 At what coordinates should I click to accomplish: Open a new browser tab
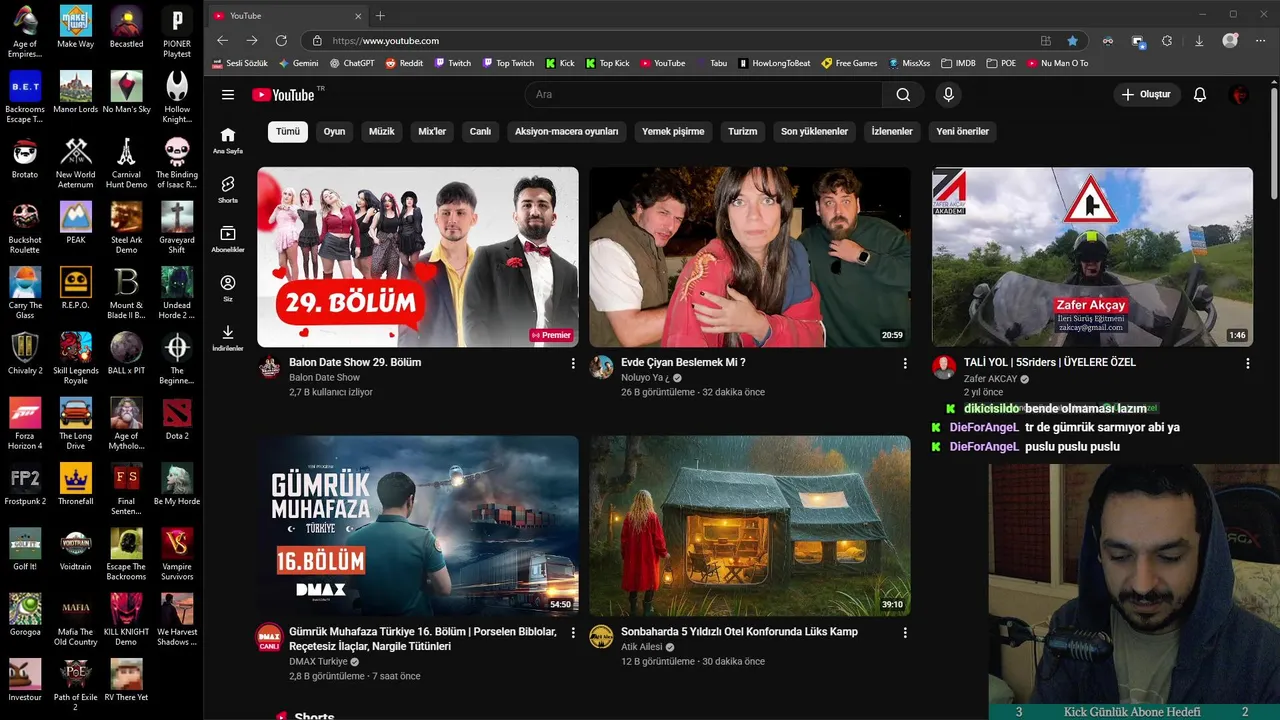[380, 15]
